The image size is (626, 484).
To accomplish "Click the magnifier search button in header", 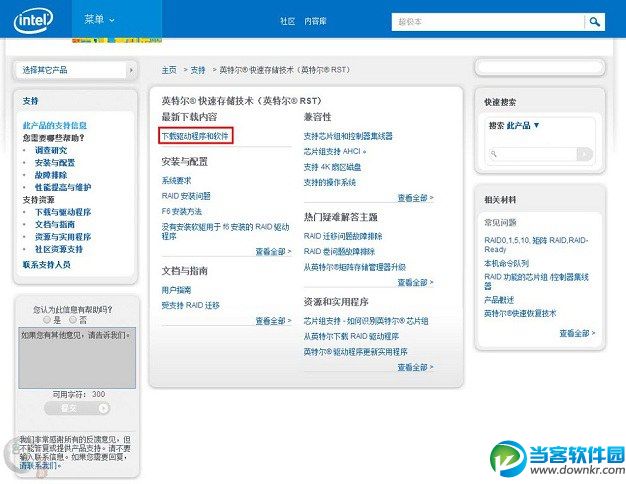I will pyautogui.click(x=595, y=22).
